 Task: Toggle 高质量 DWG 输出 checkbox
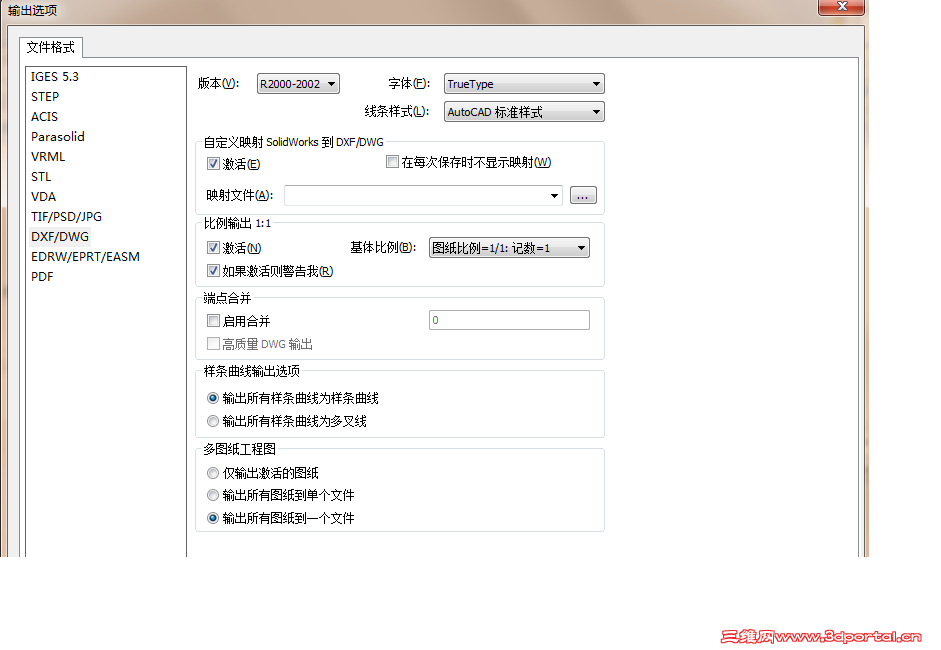213,343
